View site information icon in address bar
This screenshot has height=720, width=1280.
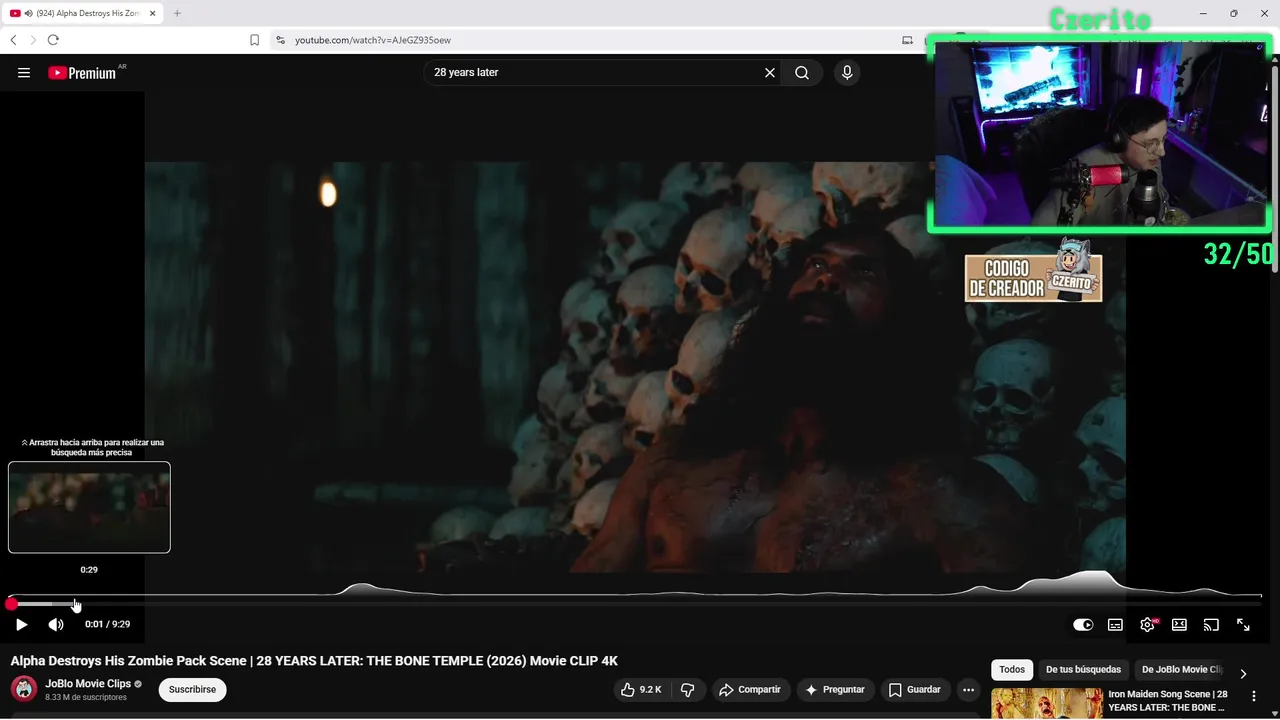pyautogui.click(x=280, y=40)
